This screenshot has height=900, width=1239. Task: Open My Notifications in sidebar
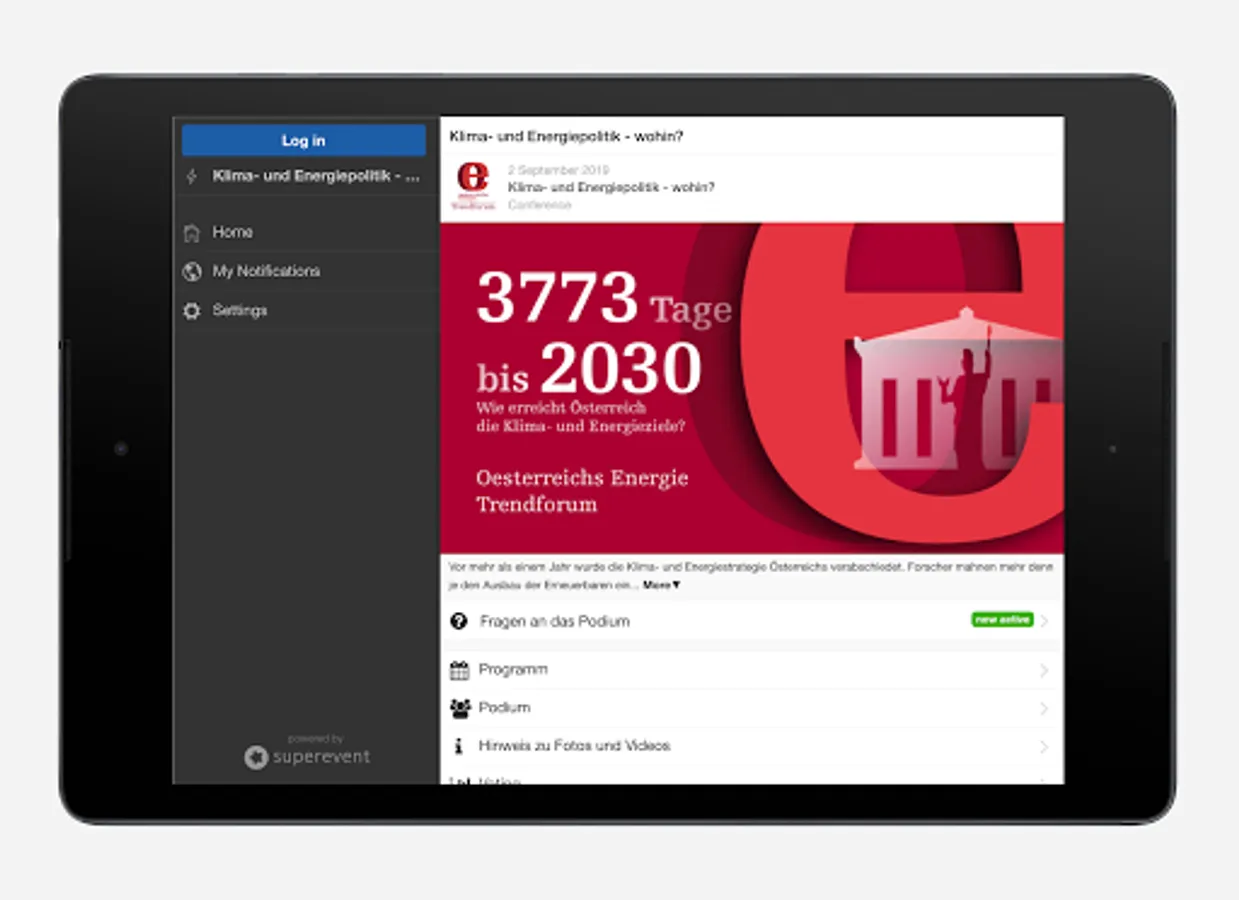[x=306, y=271]
